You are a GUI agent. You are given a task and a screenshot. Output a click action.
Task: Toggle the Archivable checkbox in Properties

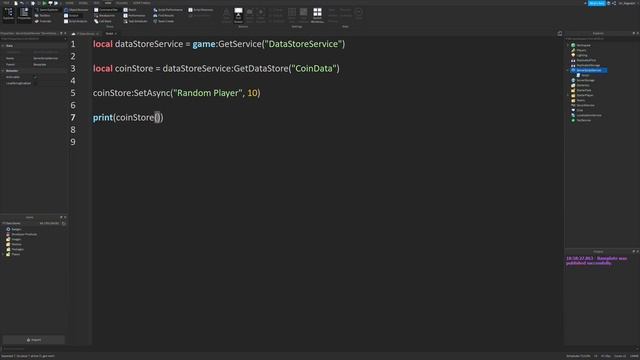35,77
